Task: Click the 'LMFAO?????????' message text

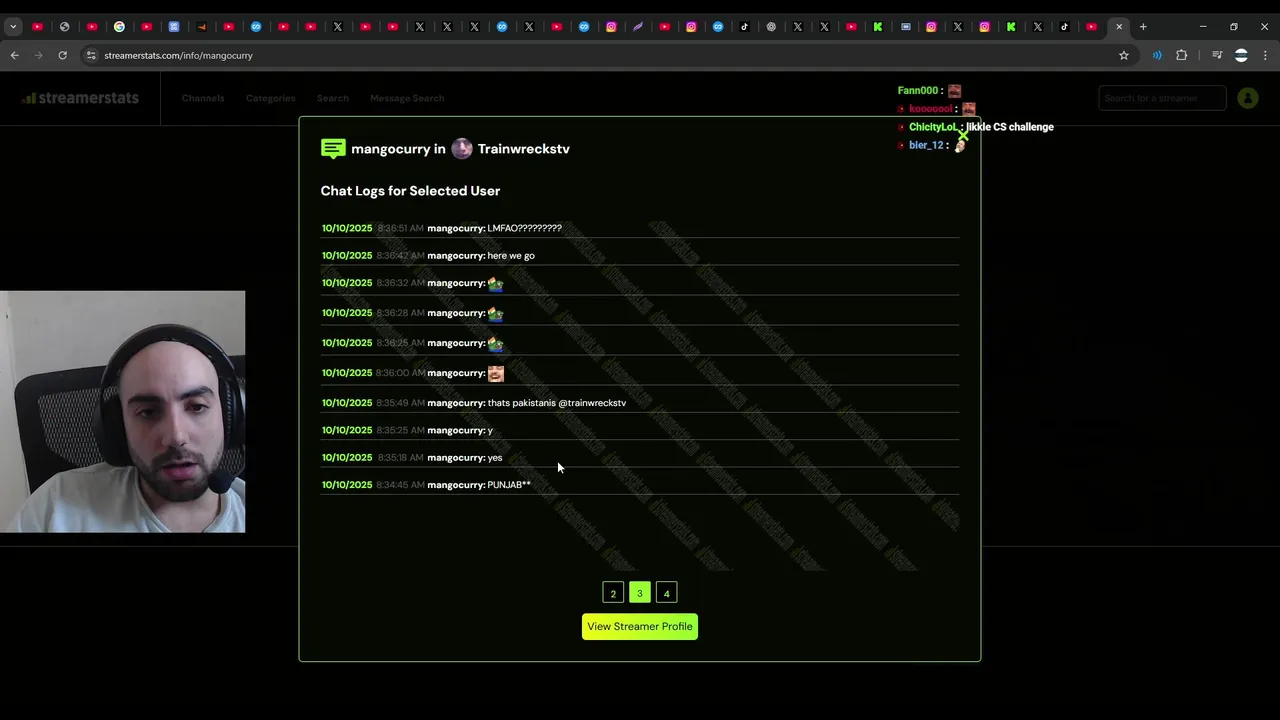Action: [524, 228]
